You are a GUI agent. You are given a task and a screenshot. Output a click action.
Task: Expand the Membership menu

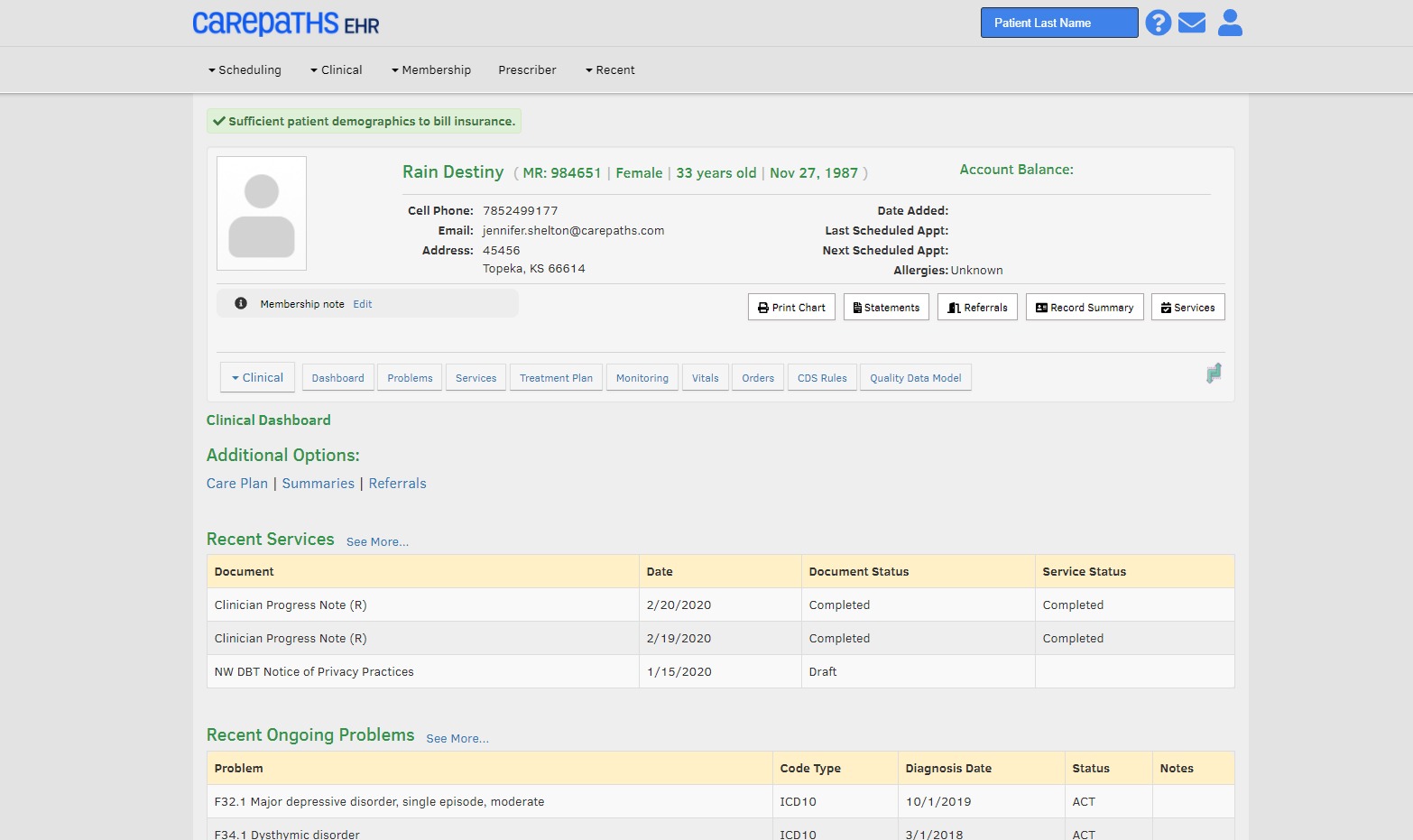(431, 69)
